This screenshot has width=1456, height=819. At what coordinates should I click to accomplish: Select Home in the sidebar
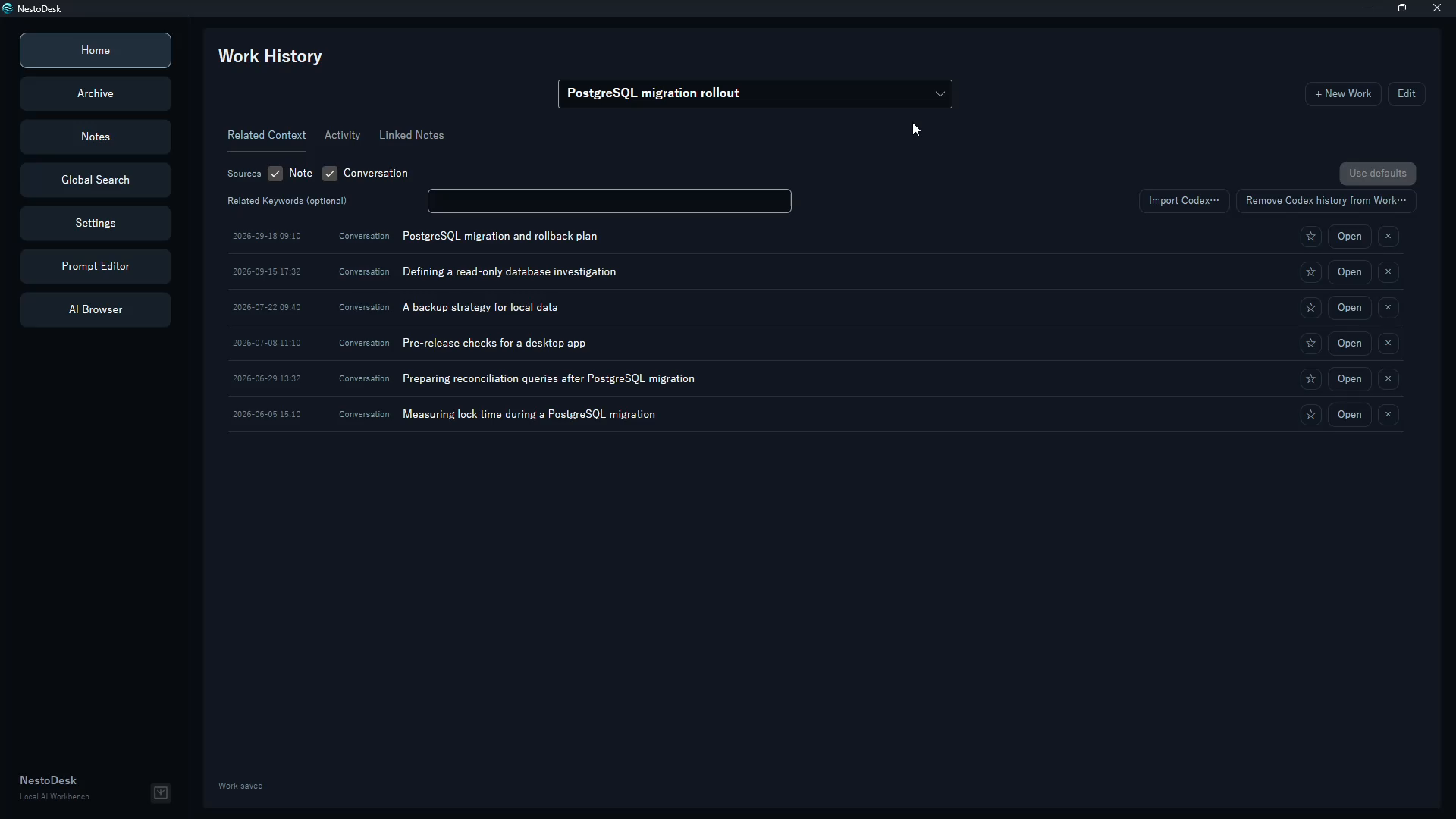pos(96,51)
